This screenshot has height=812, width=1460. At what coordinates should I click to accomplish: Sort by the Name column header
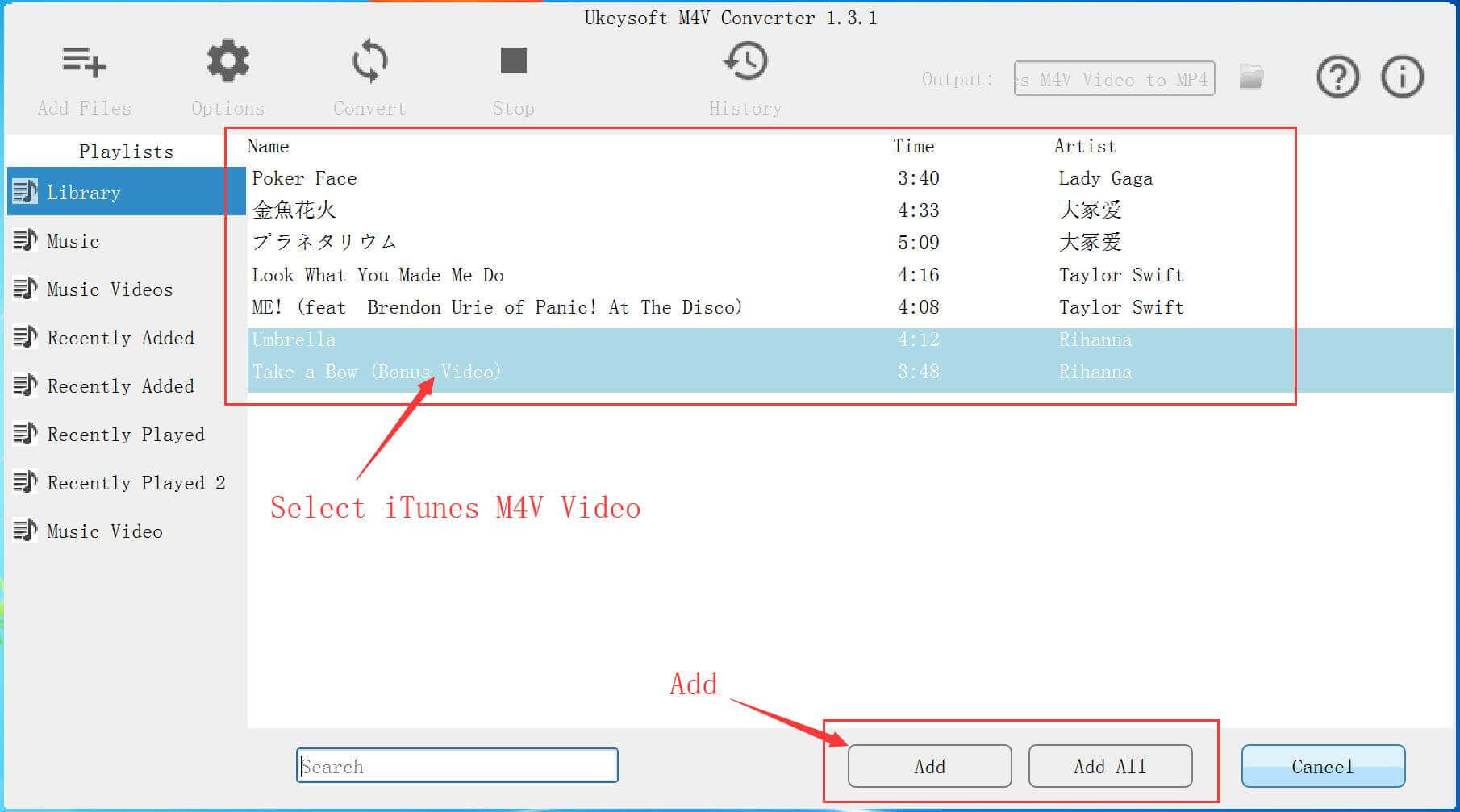pyautogui.click(x=268, y=146)
